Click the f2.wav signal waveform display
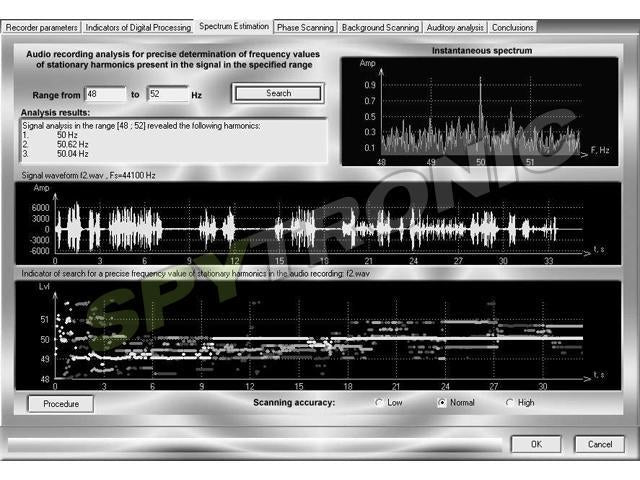The height and width of the screenshot is (480, 640). coord(318,224)
